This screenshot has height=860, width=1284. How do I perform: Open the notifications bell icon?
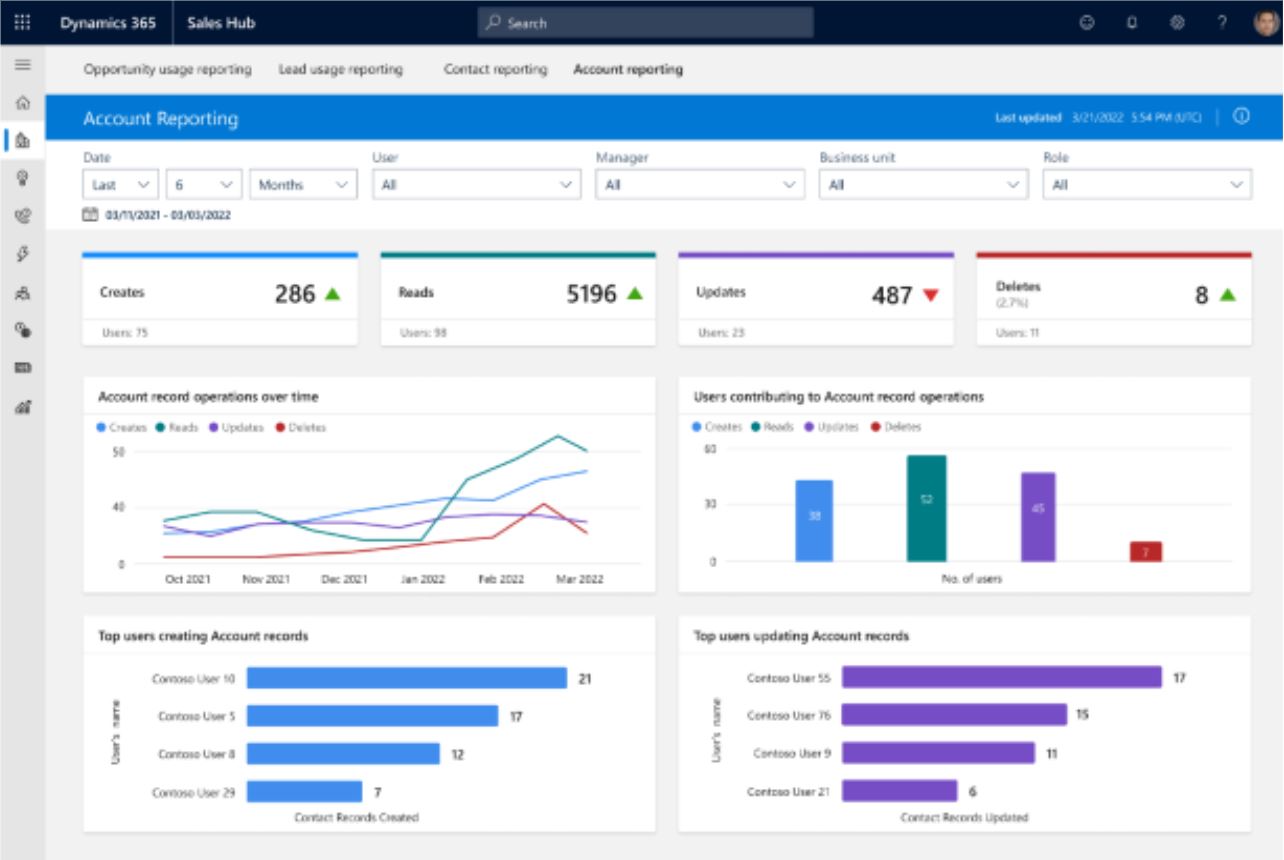pyautogui.click(x=1132, y=23)
